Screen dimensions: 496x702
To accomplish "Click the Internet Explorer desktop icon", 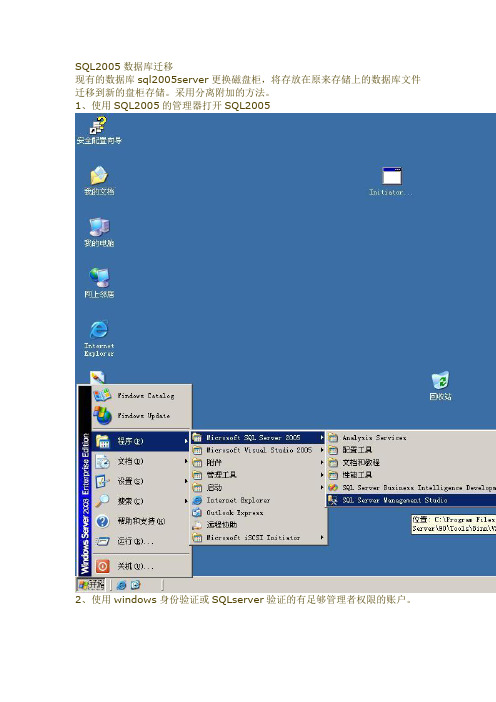I will coord(99,338).
